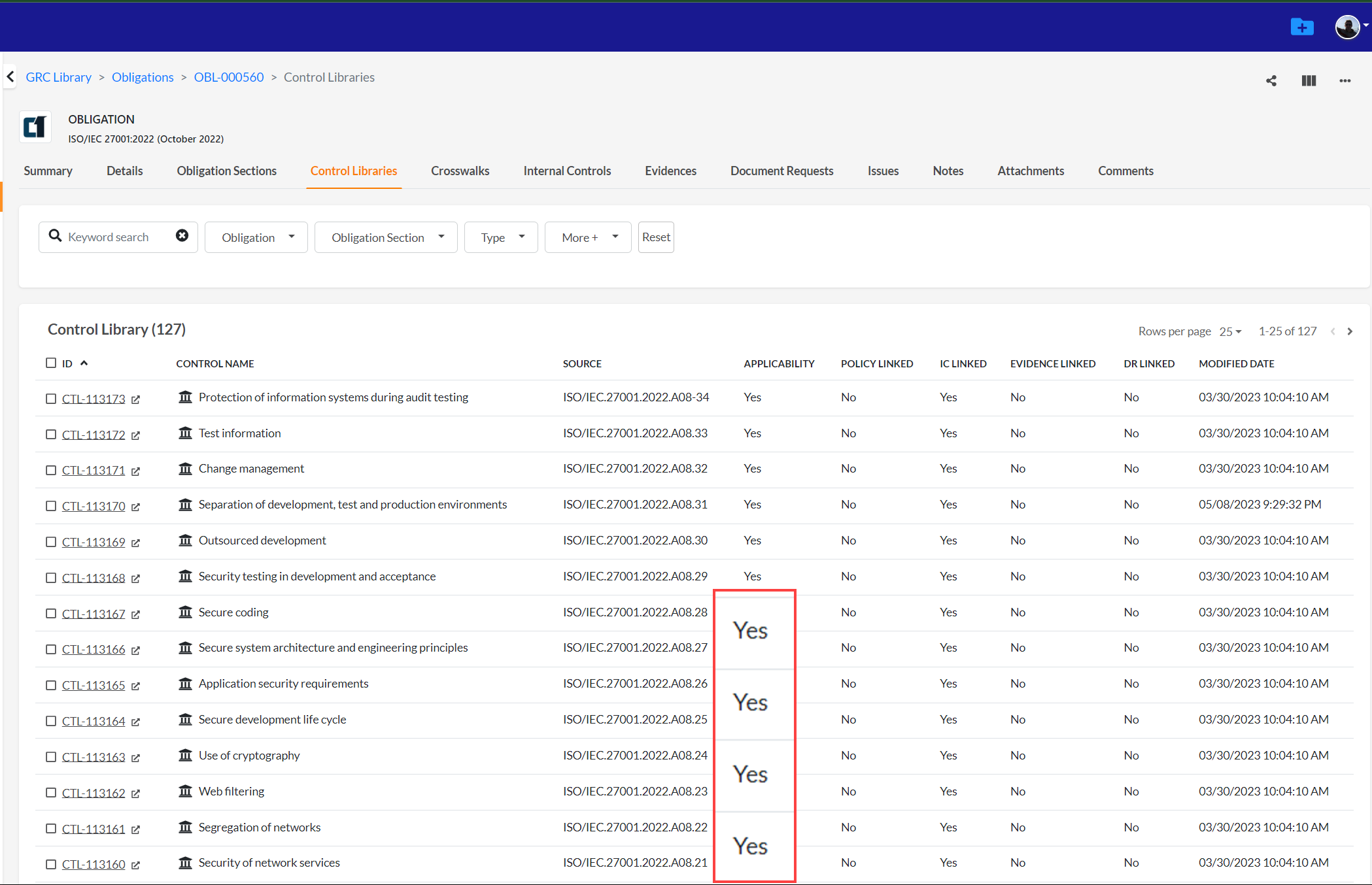Image resolution: width=1372 pixels, height=885 pixels.
Task: Open the Internal Controls tab
Action: point(567,171)
